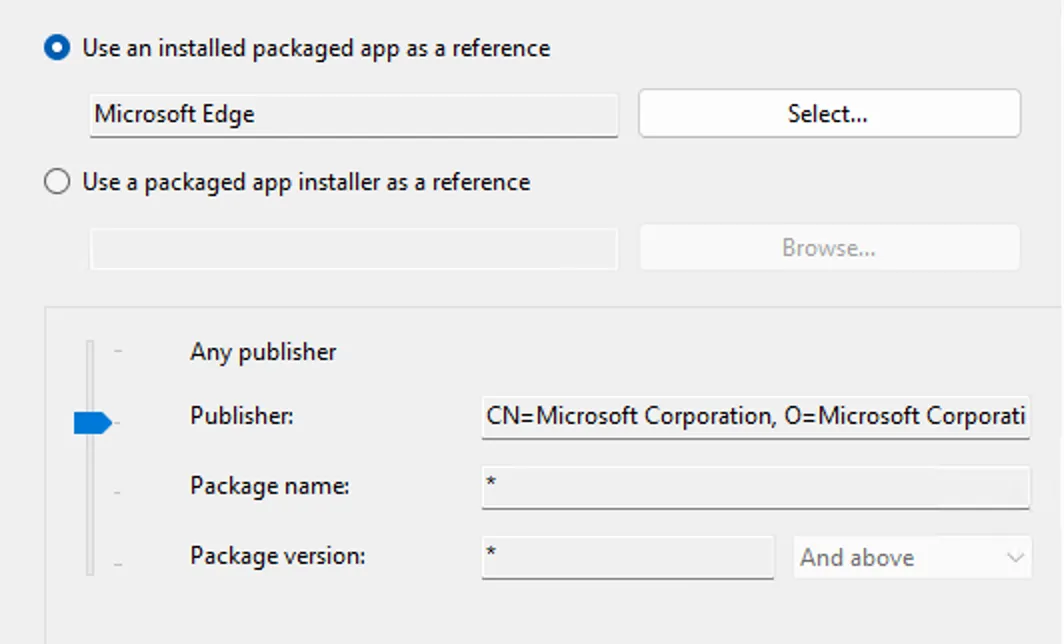Click the empty installer path field
The width and height of the screenshot is (1064, 644).
click(x=354, y=249)
